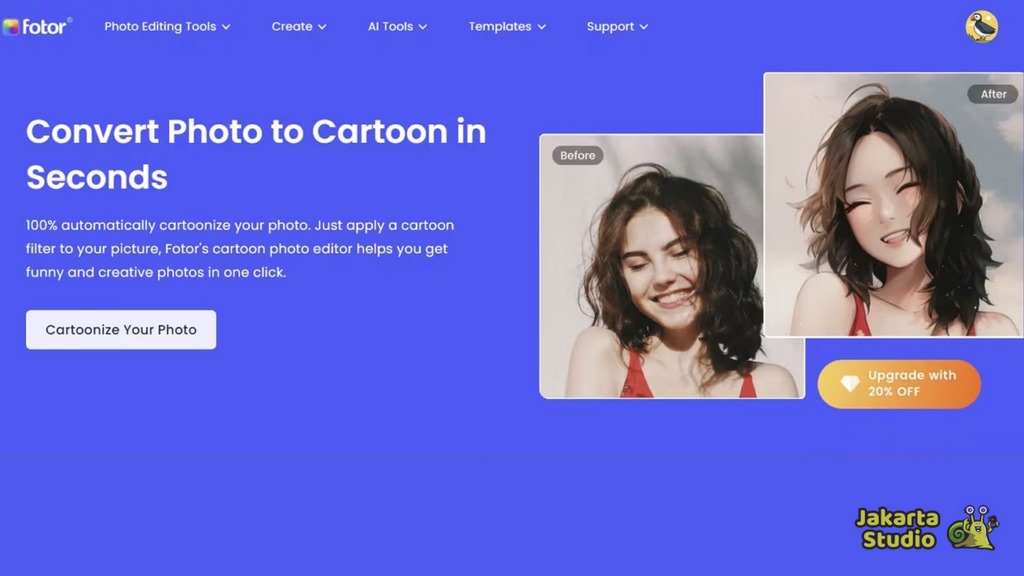This screenshot has width=1024, height=576.
Task: Click the Cartoonize Your Photo button
Action: (121, 330)
